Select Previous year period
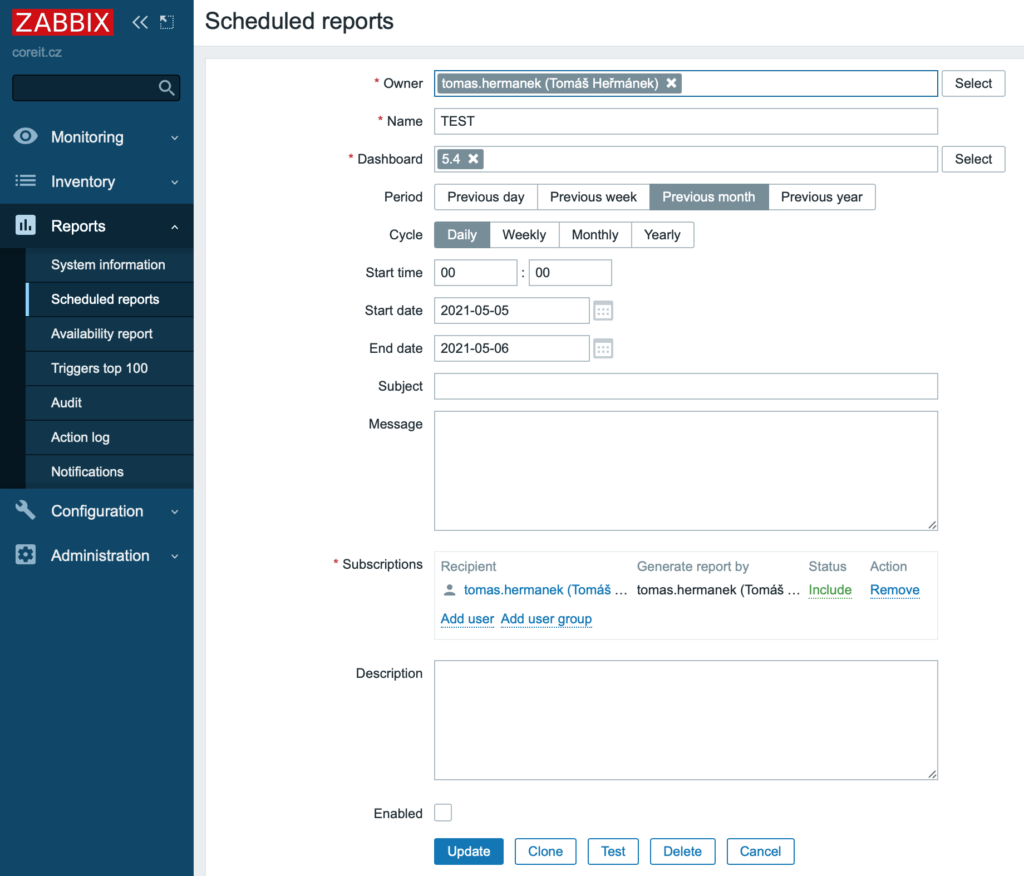Screen dimensions: 1024x876 (822, 197)
